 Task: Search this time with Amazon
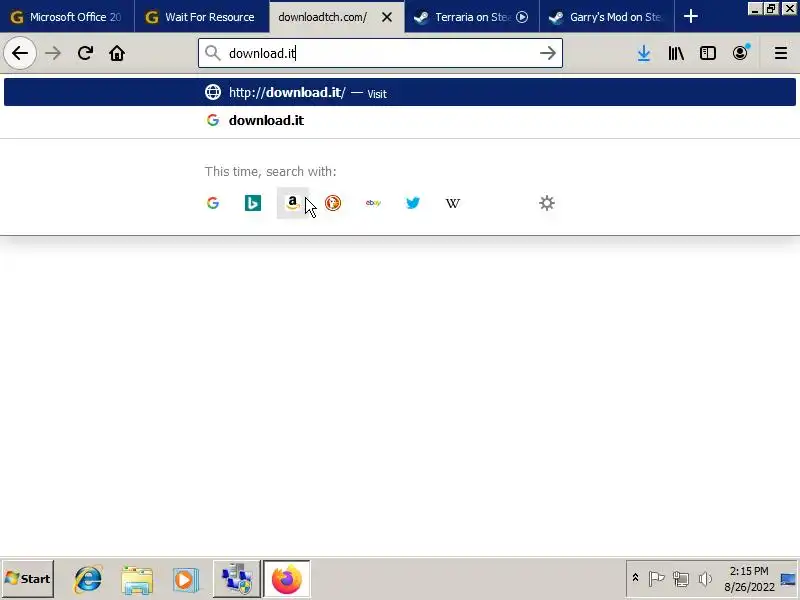tap(292, 203)
